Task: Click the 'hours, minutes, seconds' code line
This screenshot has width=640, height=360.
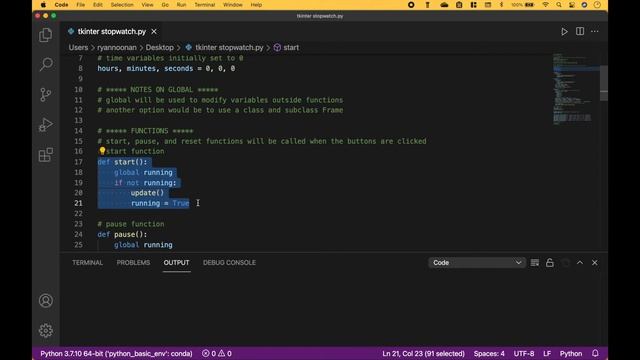Action: tap(166, 68)
